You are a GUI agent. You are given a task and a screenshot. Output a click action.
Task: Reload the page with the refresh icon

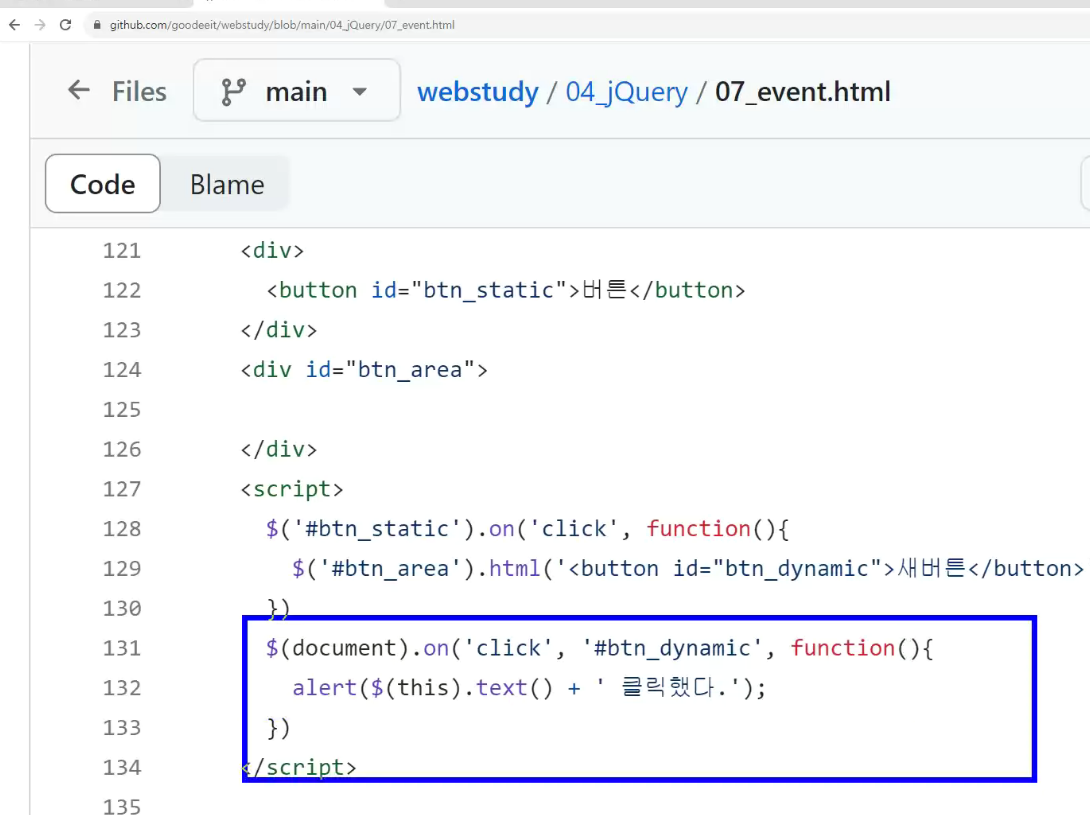click(x=65, y=25)
